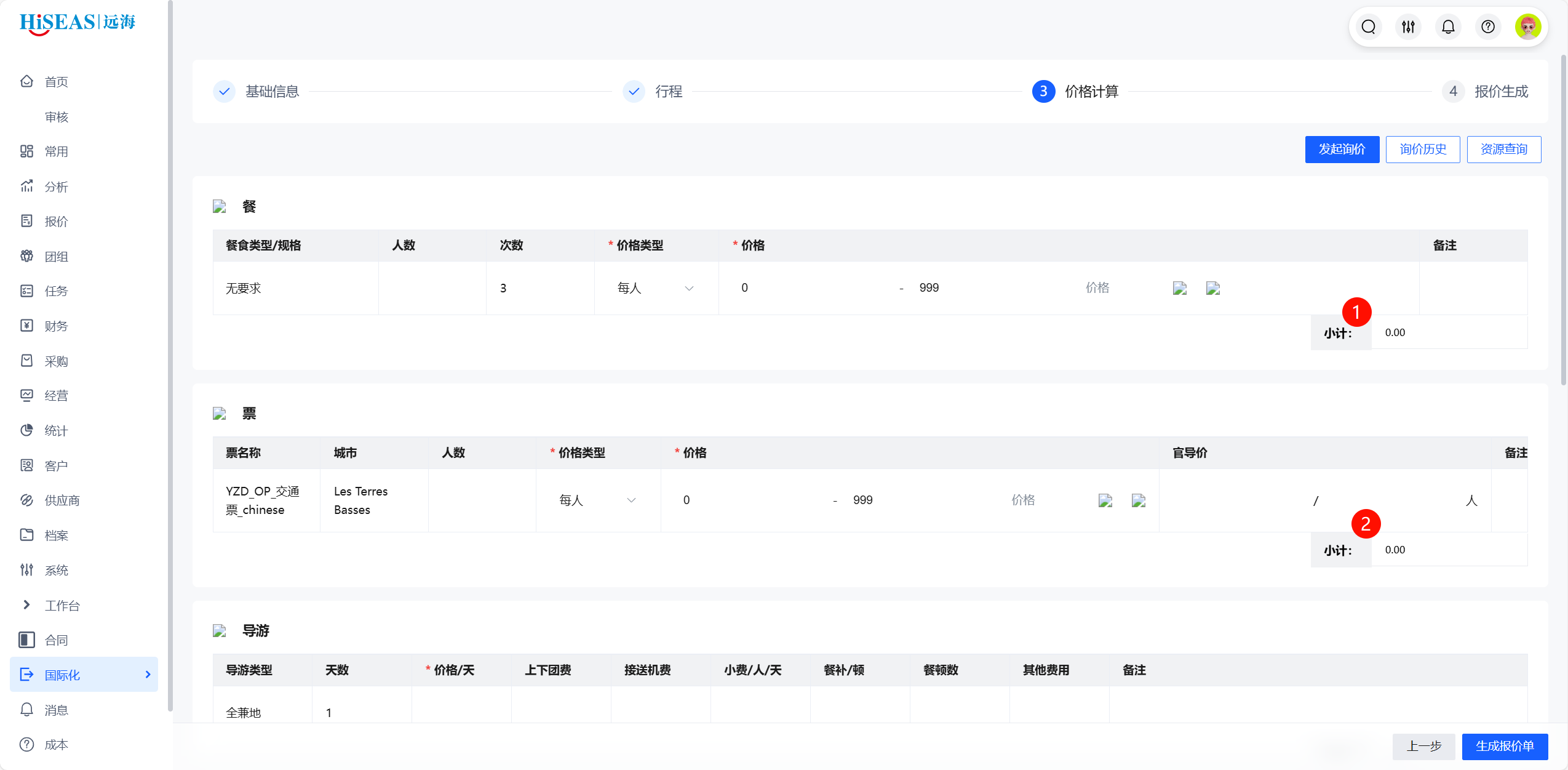Click the monitor icon beside 经营
Viewport: 1568px width, 770px height.
[x=26, y=395]
